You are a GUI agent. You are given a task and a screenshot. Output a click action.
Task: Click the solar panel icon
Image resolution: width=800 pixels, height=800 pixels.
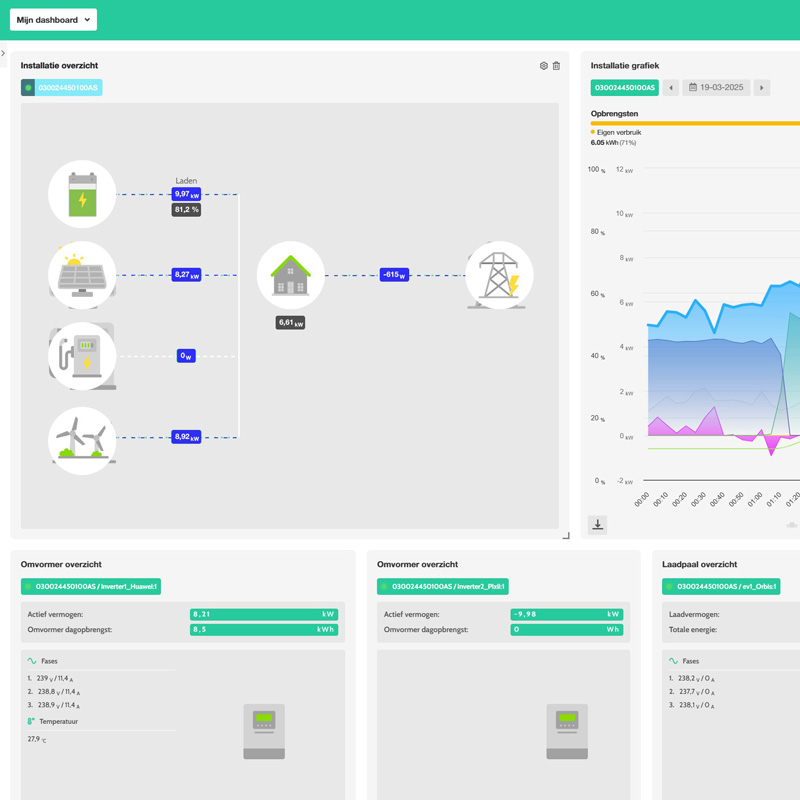(82, 275)
